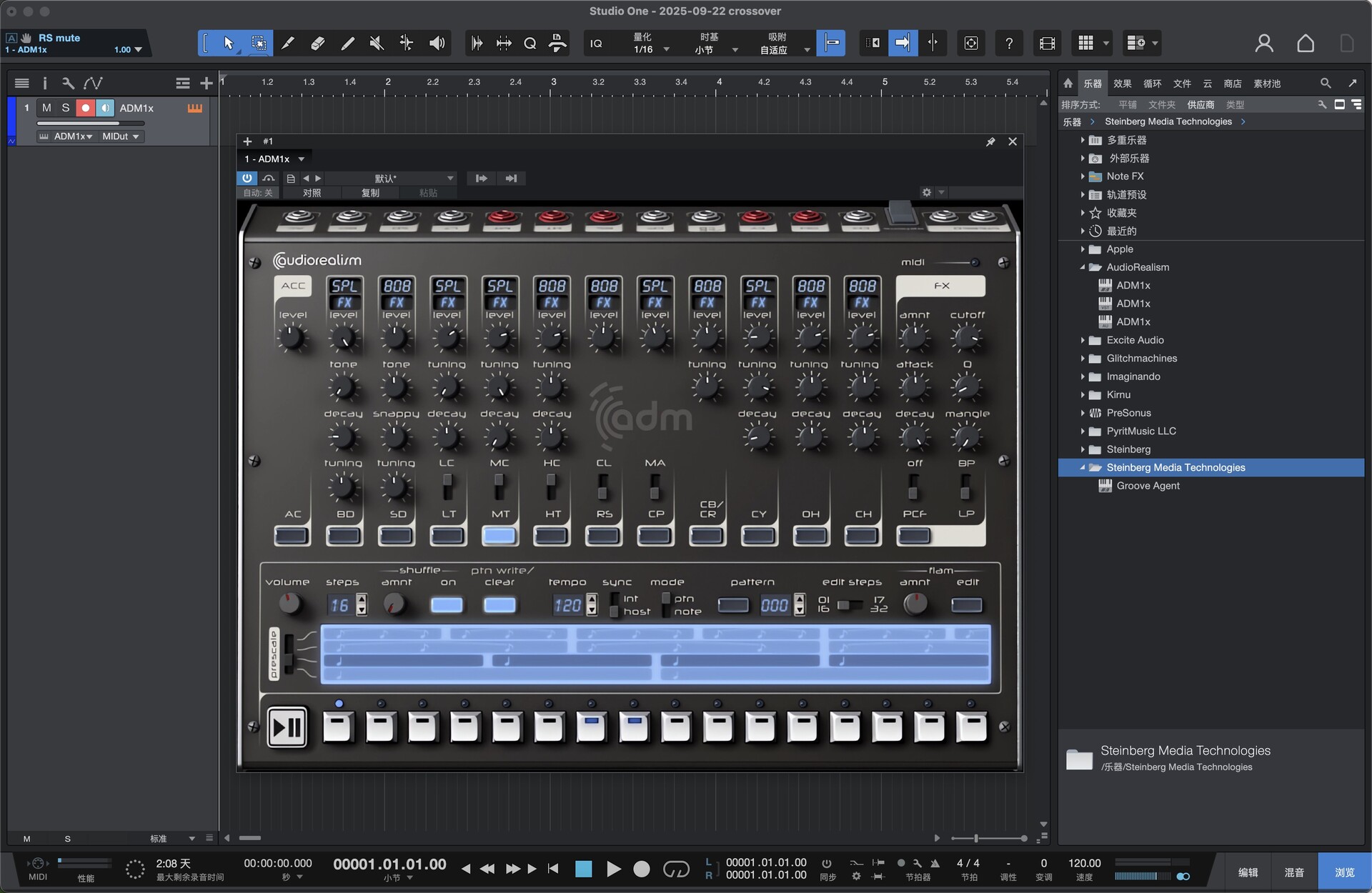This screenshot has width=1372, height=893.
Task: Solo the ADM1x track
Action: (x=66, y=108)
